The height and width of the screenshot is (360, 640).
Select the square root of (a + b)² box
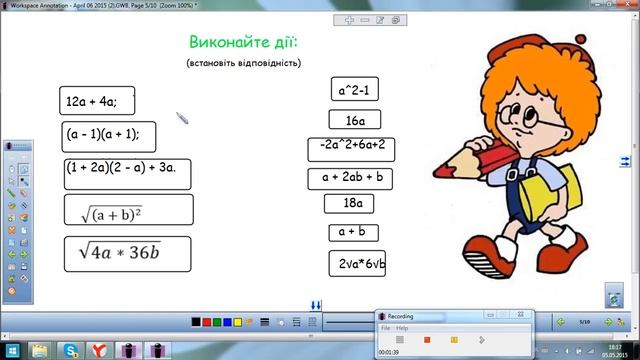[x=129, y=209]
